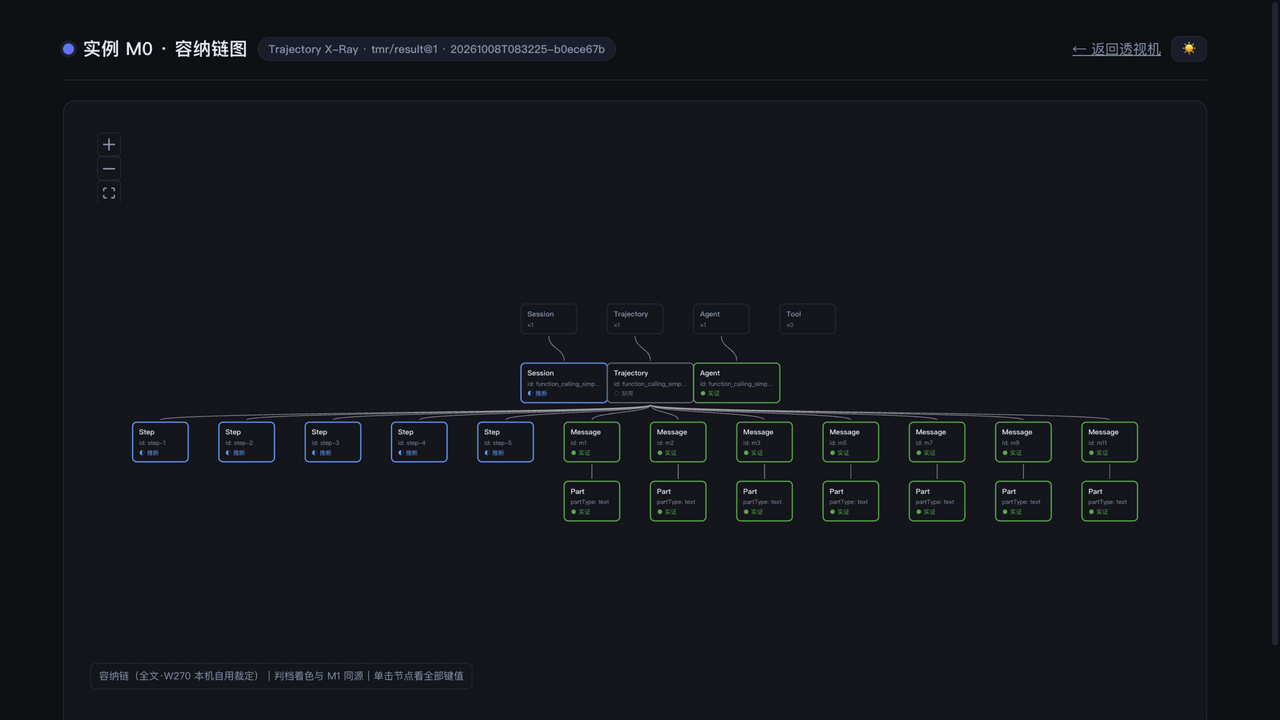The width and height of the screenshot is (1280, 720).
Task: Select the Session group node with ×1 count
Action: (548, 319)
